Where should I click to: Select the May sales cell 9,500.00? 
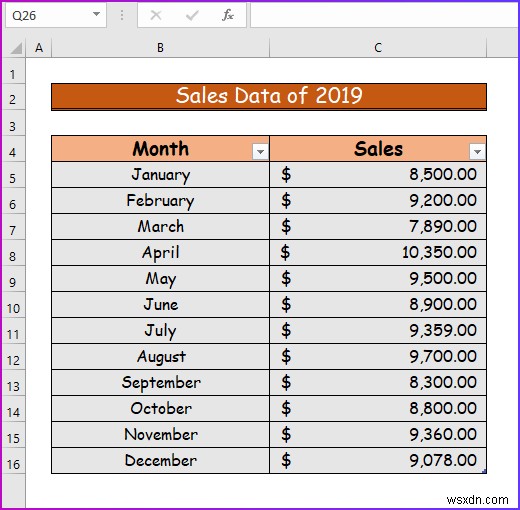click(378, 279)
